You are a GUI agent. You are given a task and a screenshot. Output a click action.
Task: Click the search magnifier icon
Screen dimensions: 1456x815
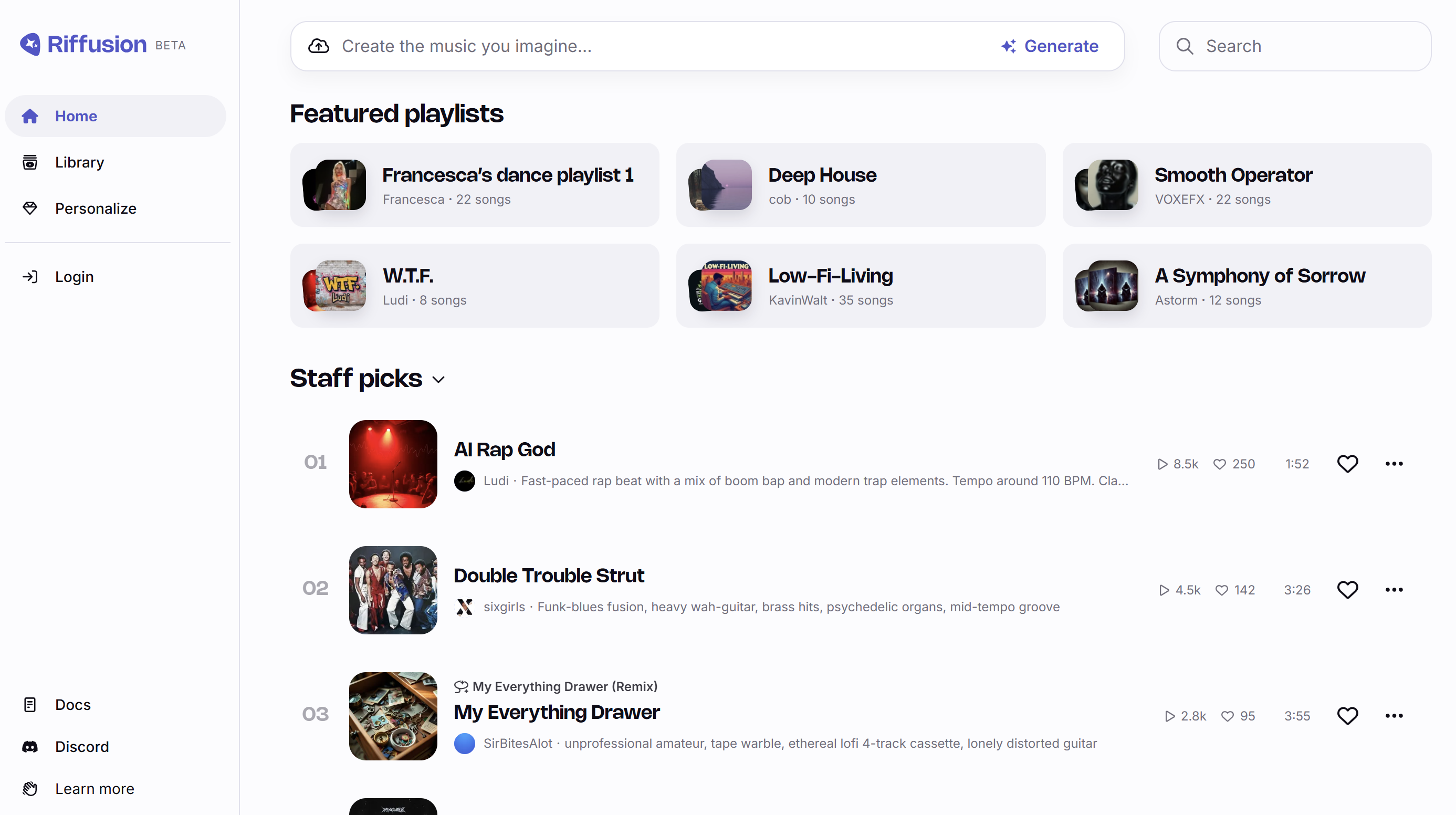pyautogui.click(x=1185, y=46)
